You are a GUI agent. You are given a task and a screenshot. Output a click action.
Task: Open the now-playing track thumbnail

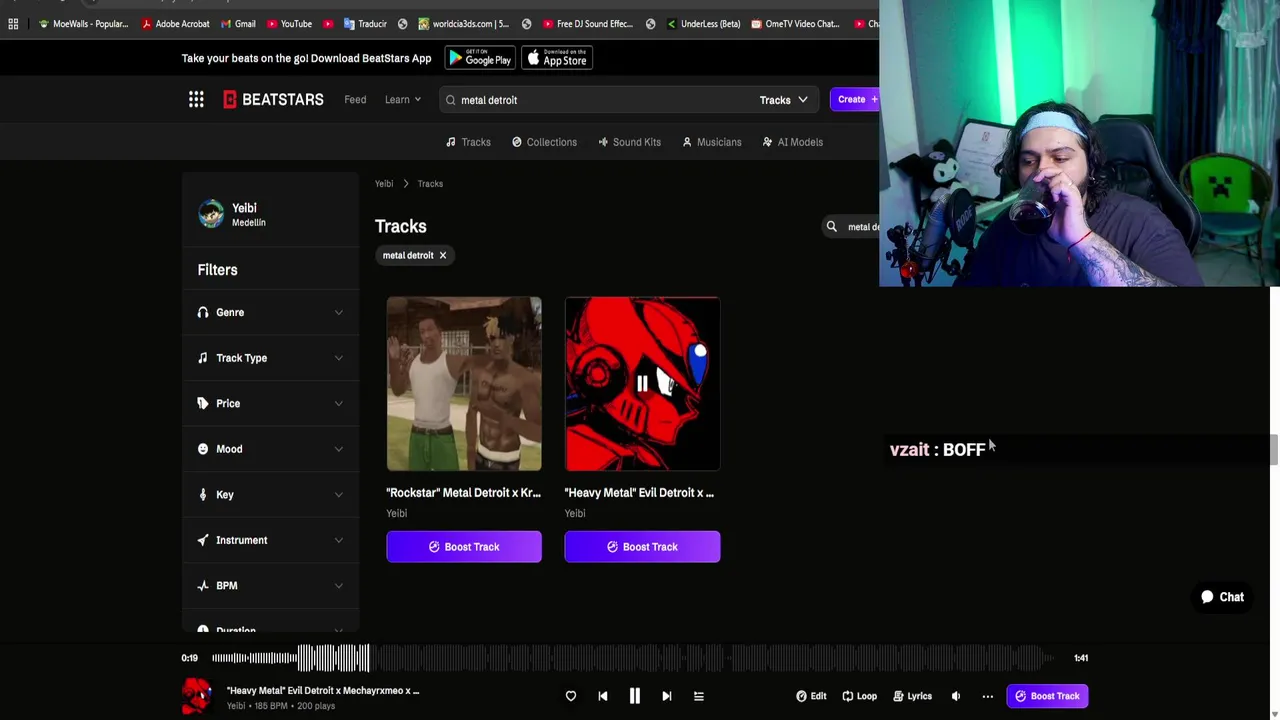(x=197, y=696)
